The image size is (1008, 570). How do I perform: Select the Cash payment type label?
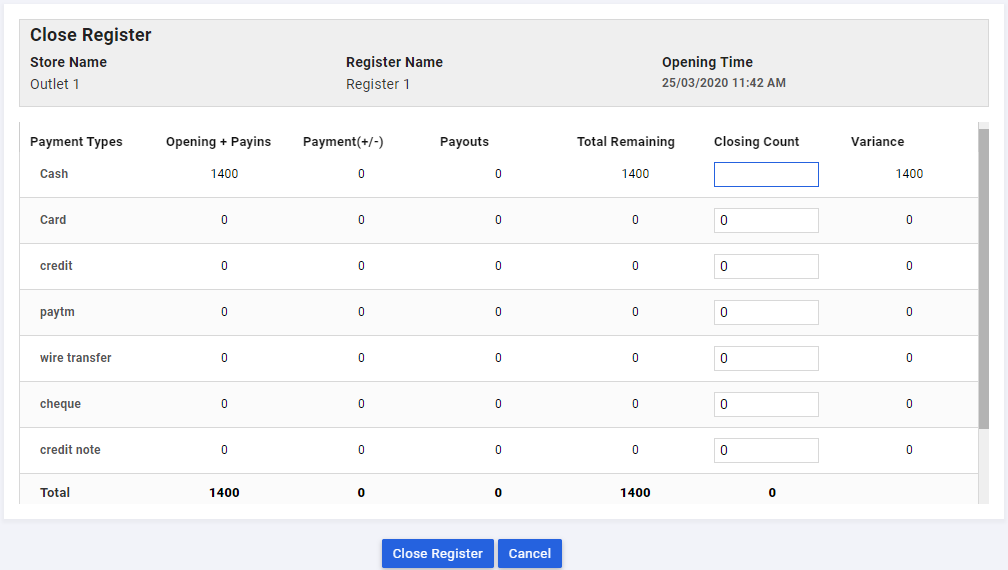54,174
